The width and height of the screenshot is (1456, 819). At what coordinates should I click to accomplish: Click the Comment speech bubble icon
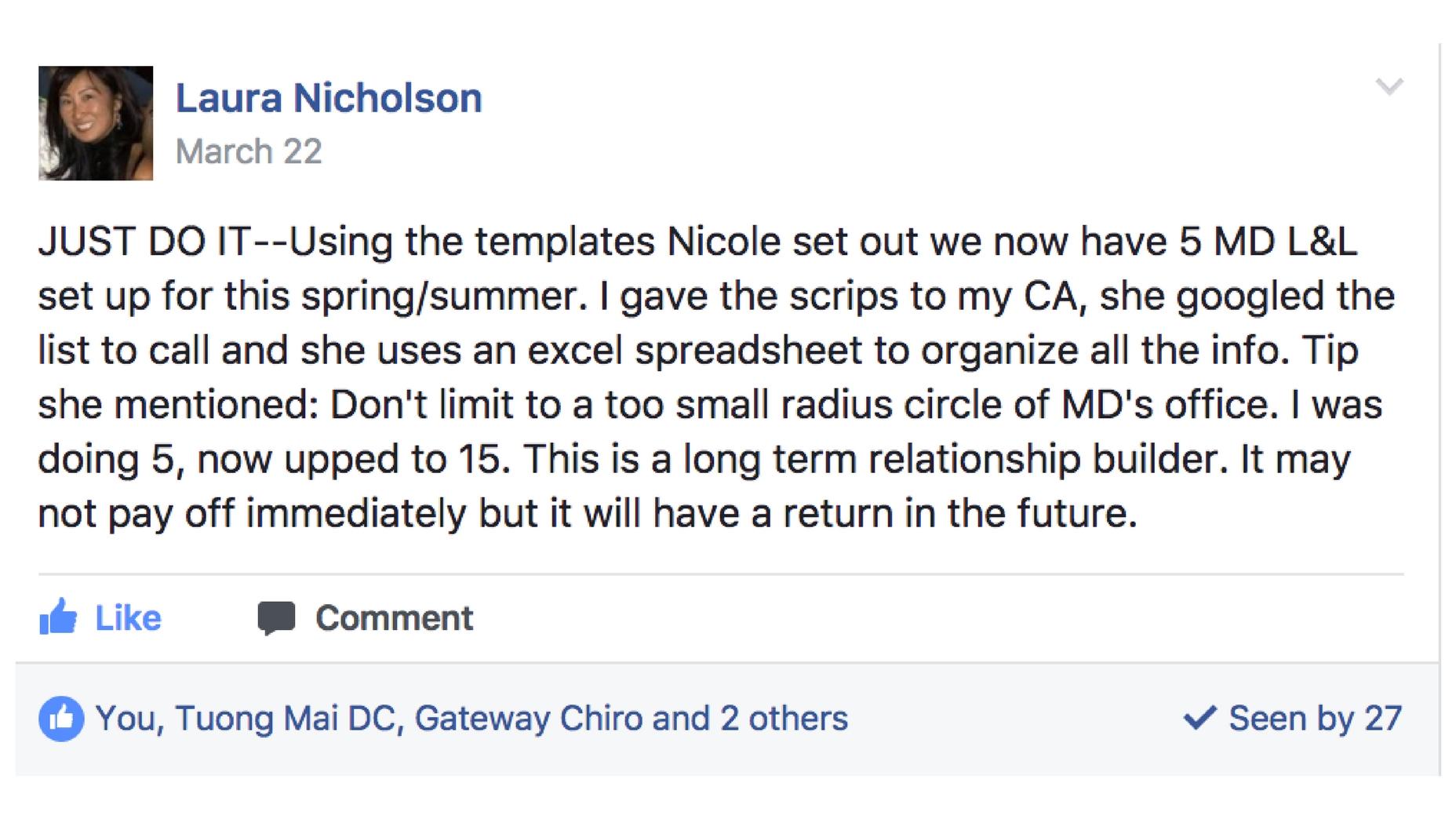pos(276,617)
